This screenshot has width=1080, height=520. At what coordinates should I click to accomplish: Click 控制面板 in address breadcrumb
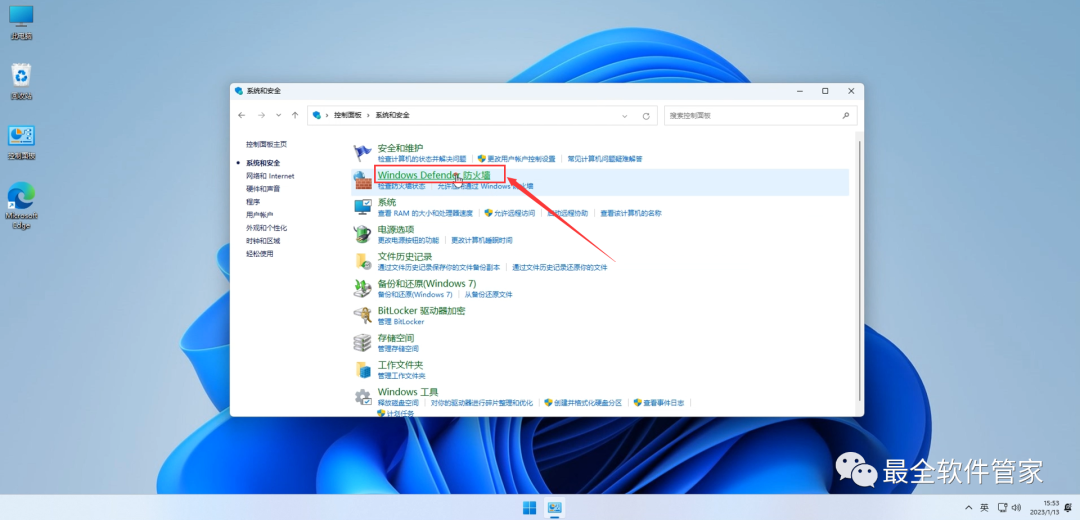[348, 116]
